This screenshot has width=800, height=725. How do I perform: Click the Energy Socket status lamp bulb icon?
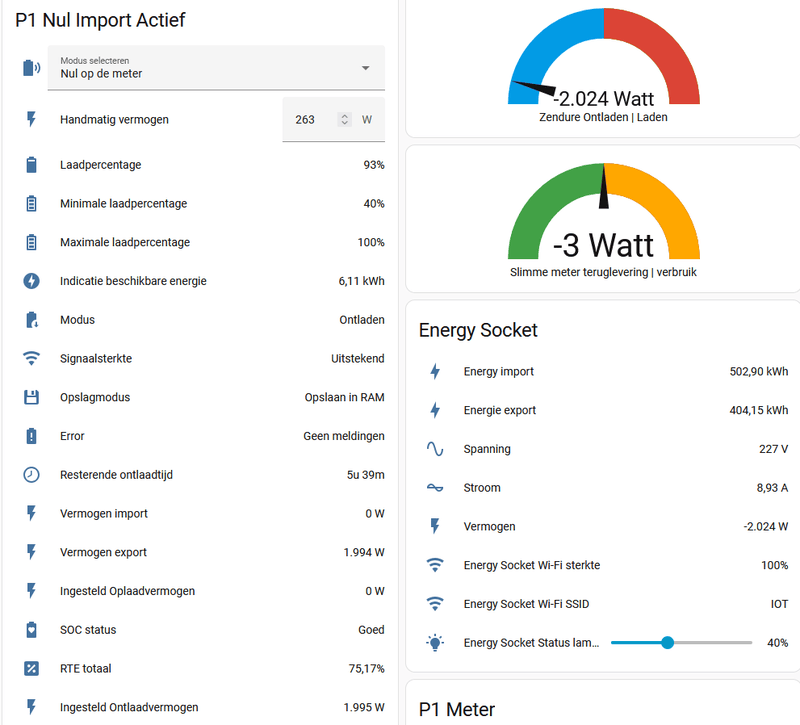pyautogui.click(x=435, y=643)
